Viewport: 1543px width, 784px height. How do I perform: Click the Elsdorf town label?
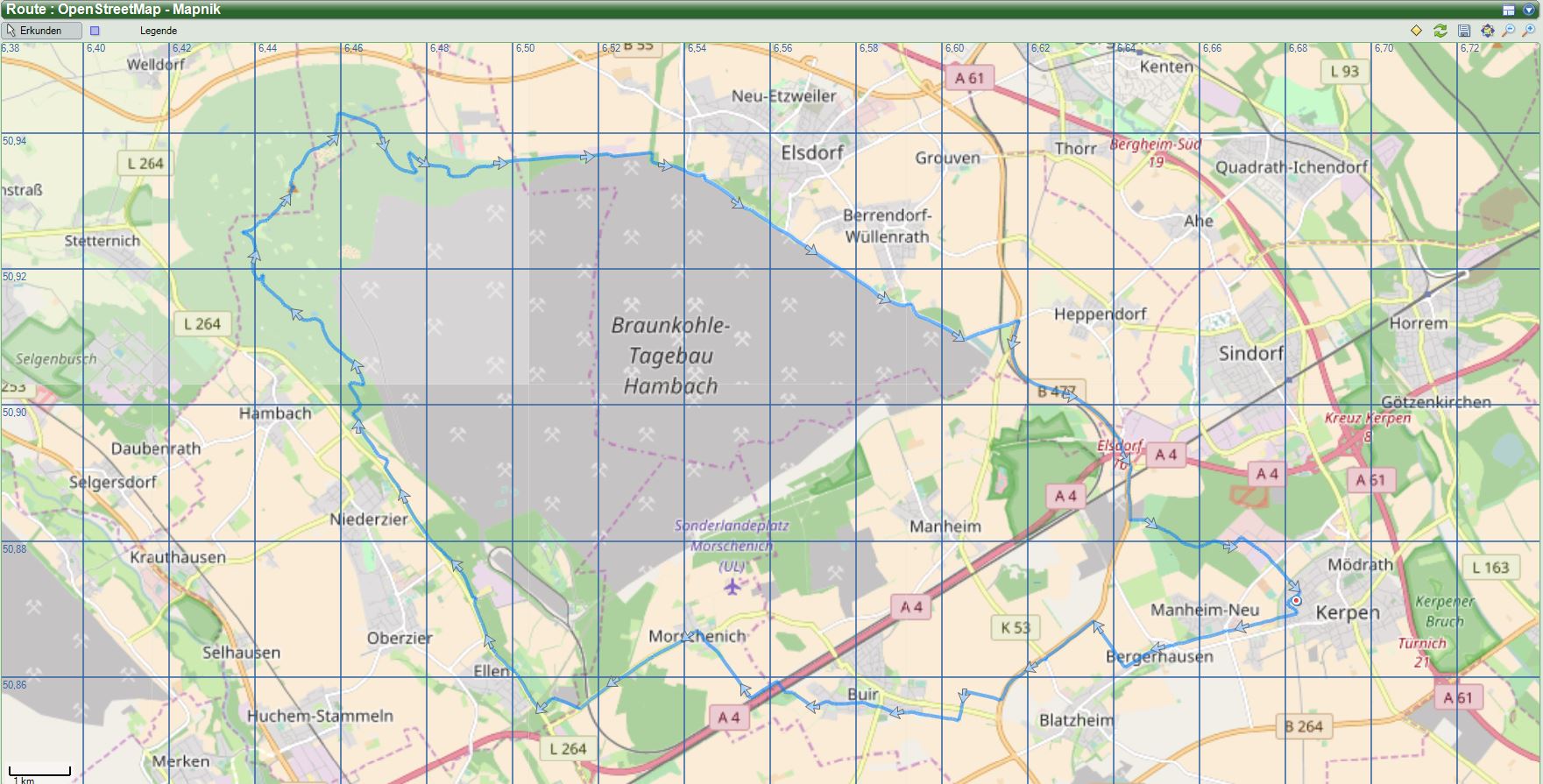click(812, 153)
